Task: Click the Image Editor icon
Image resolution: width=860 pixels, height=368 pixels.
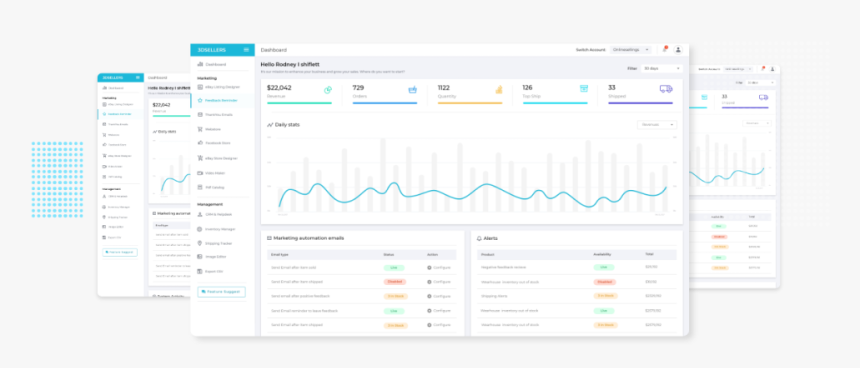Action: tap(200, 257)
